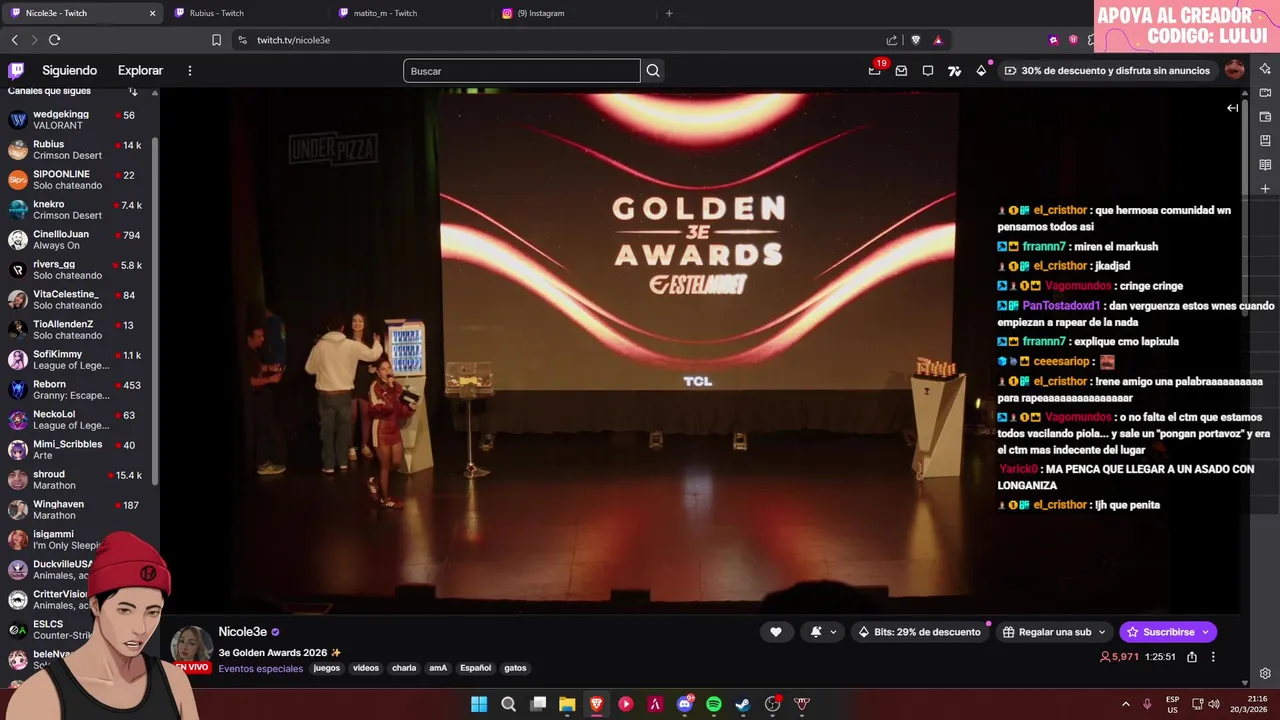Open the Get Bits diamond icon in header
Viewport: 1280px width, 720px height.
point(981,71)
